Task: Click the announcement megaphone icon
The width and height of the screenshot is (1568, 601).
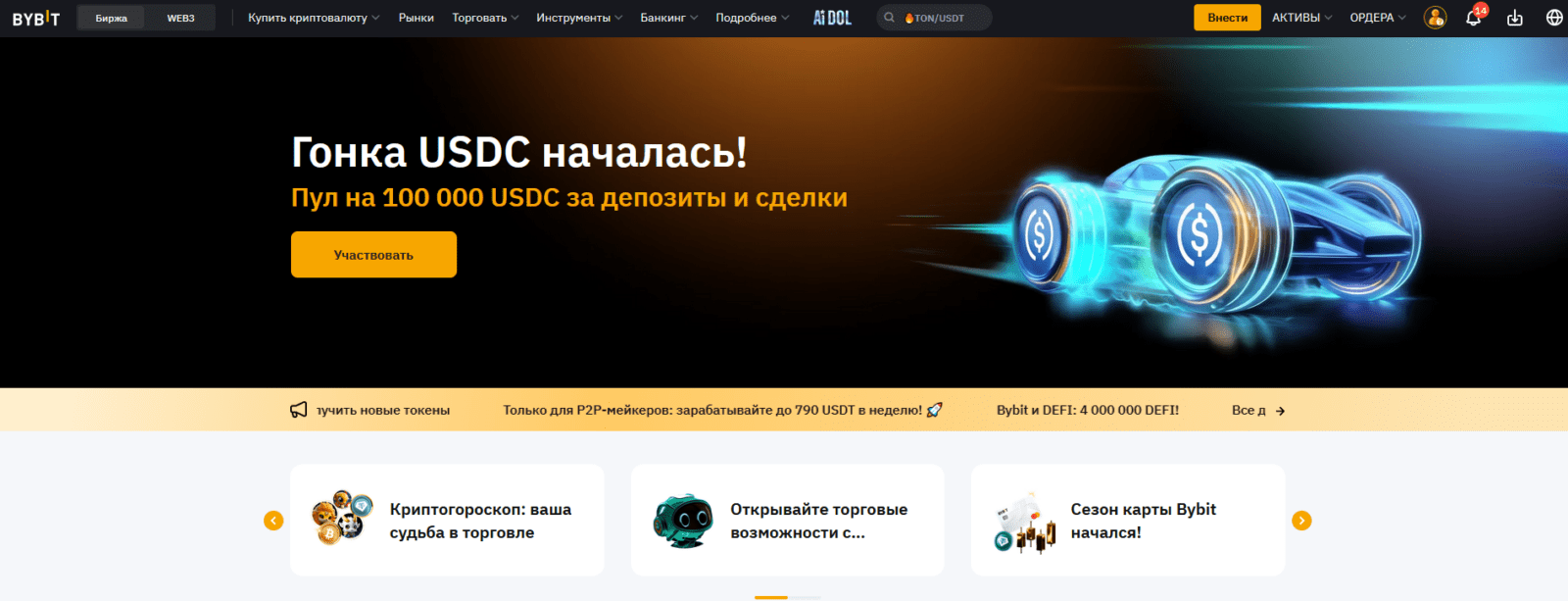Action: [x=299, y=410]
